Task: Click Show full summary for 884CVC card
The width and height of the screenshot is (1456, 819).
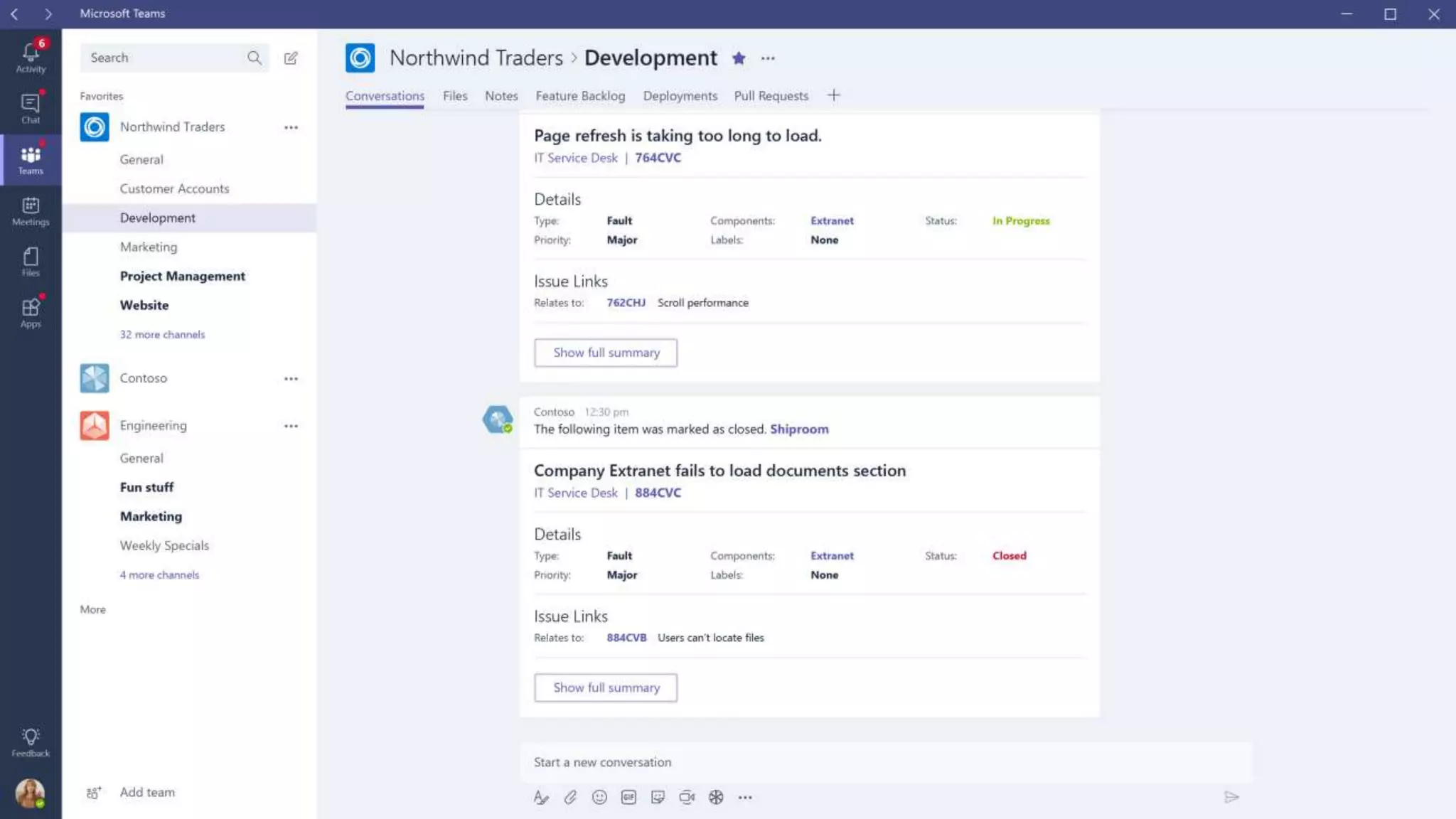Action: [x=606, y=687]
